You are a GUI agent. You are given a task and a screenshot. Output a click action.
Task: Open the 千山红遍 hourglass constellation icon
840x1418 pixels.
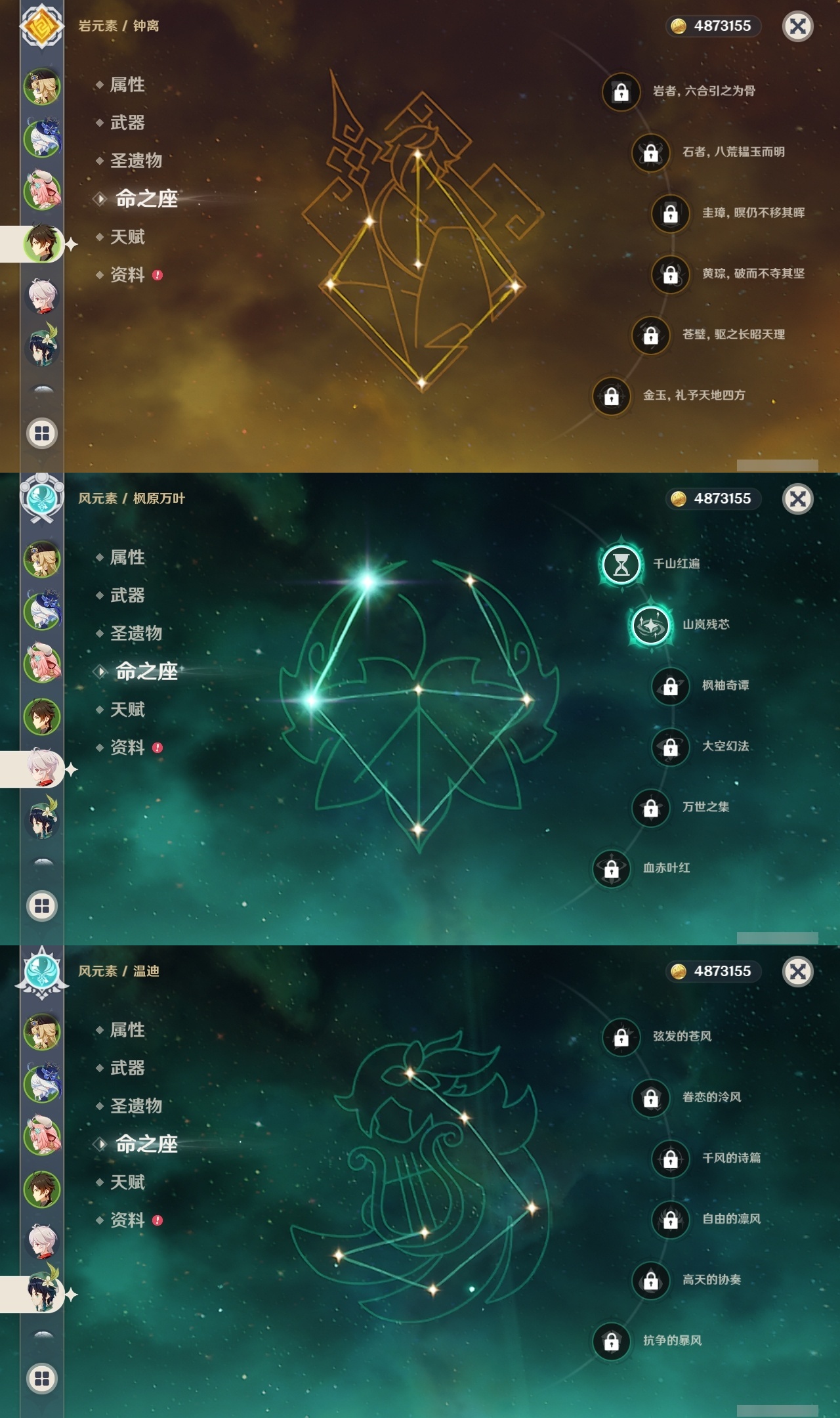click(x=621, y=565)
